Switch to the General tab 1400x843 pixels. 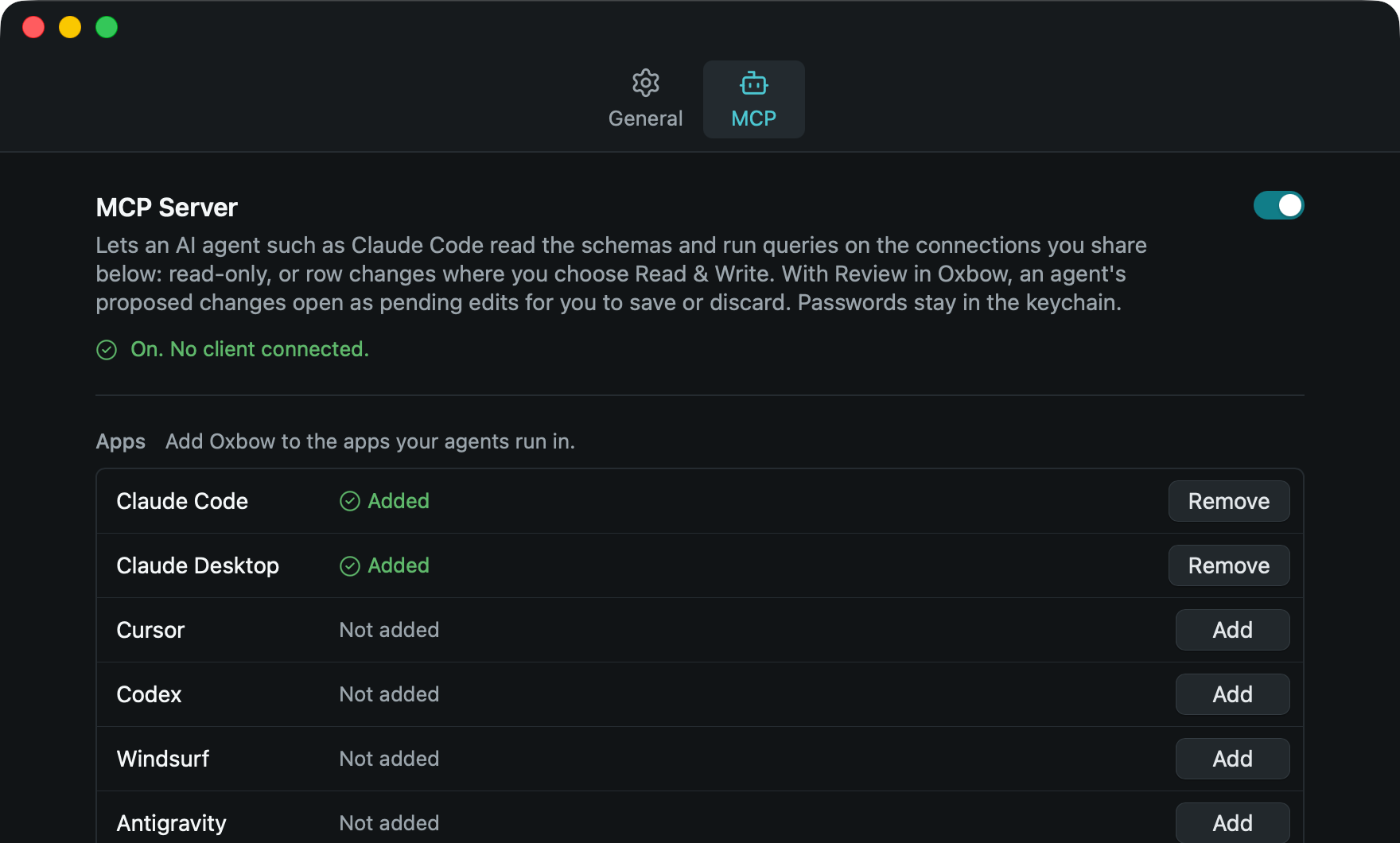(x=645, y=99)
